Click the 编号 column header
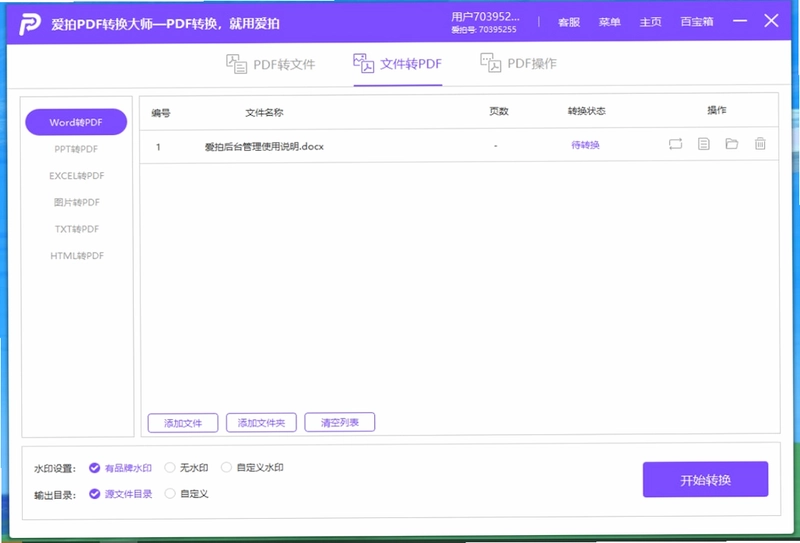Viewport: 800px width, 543px height. 161,113
